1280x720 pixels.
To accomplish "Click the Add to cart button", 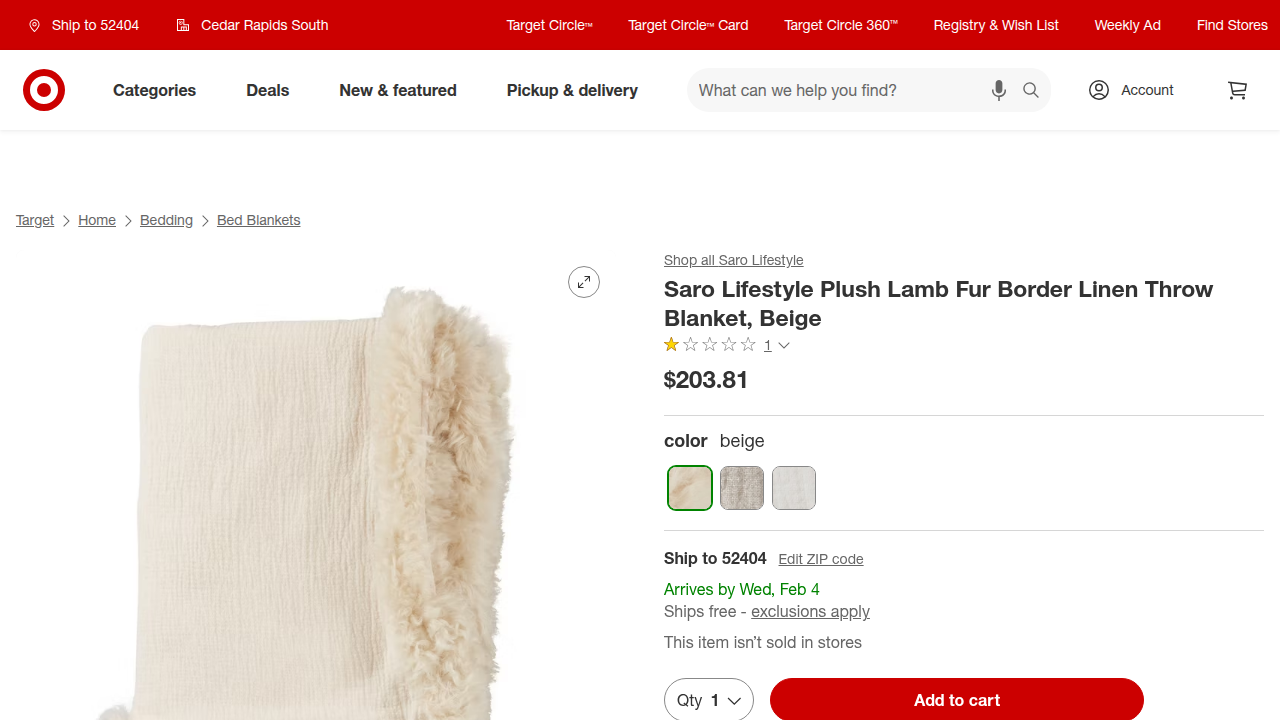I will coord(956,700).
